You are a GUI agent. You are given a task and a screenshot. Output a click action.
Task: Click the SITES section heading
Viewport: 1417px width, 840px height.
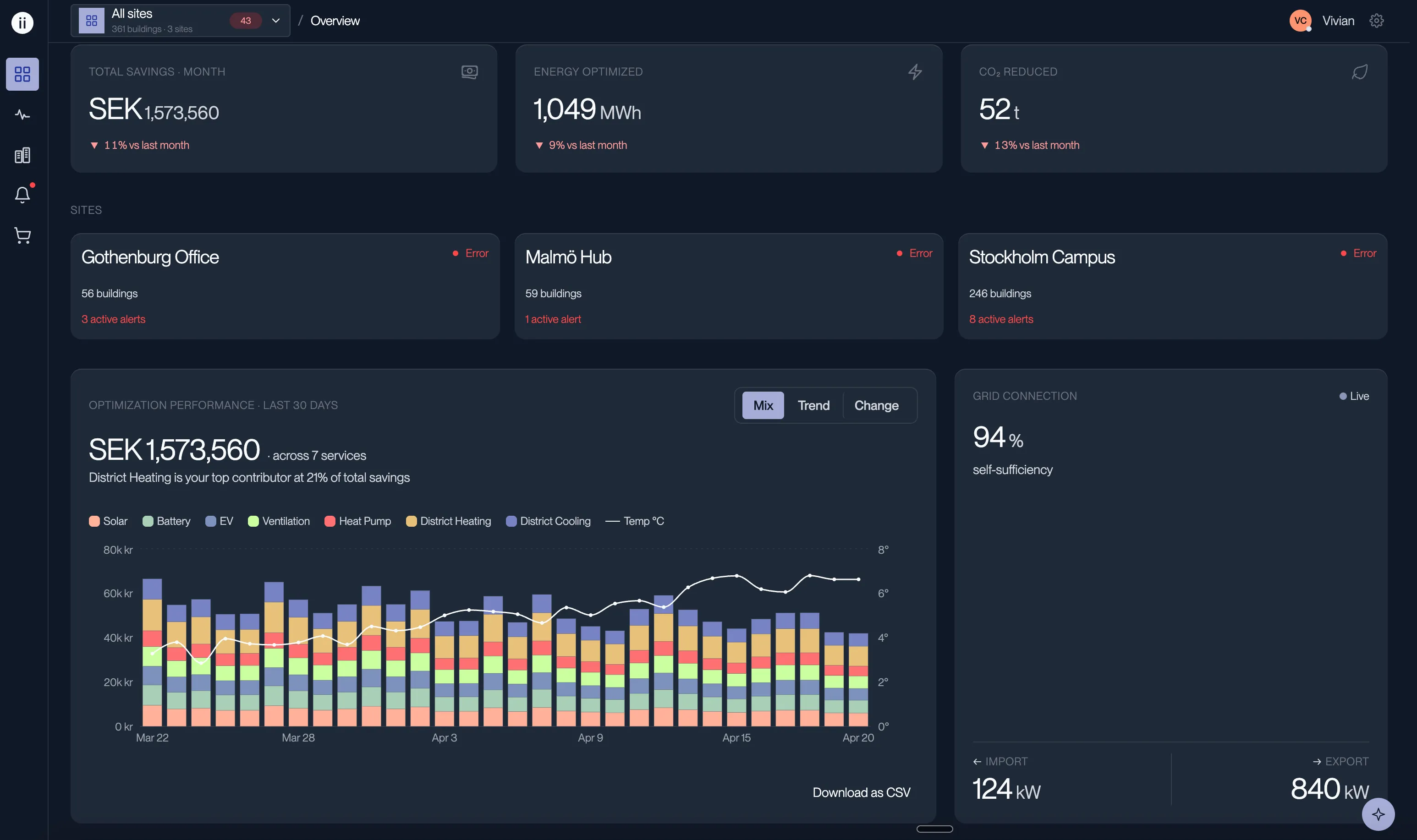(x=86, y=210)
